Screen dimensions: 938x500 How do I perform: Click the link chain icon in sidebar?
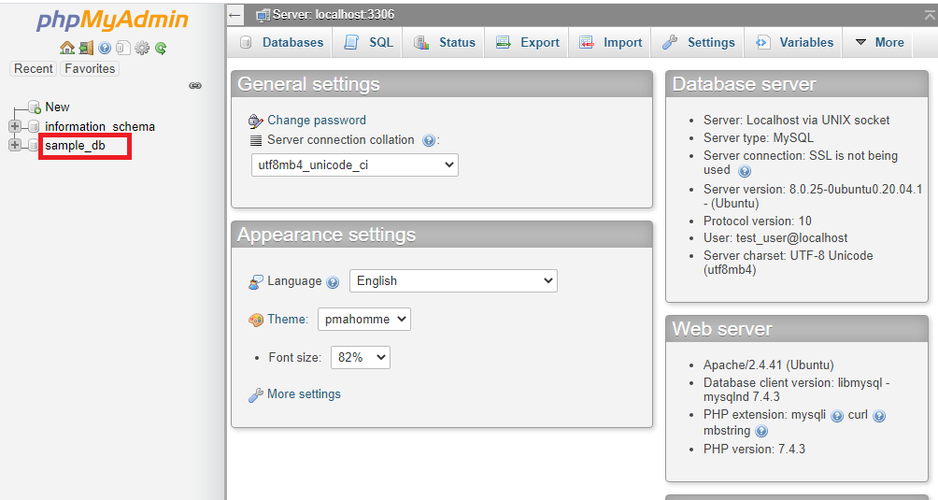[x=195, y=86]
